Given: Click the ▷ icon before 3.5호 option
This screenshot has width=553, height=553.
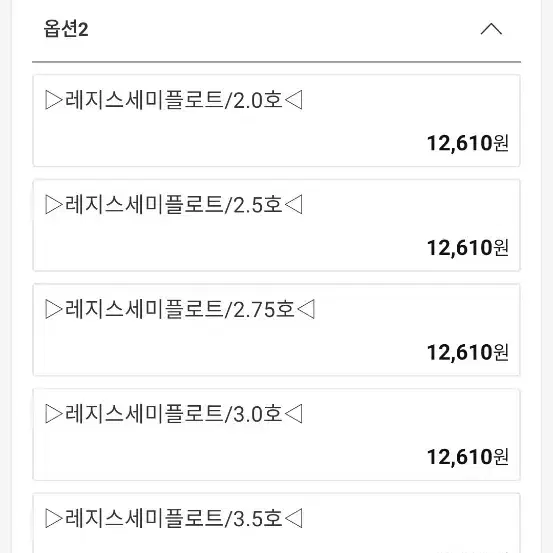Looking at the screenshot, I should pos(54,518).
